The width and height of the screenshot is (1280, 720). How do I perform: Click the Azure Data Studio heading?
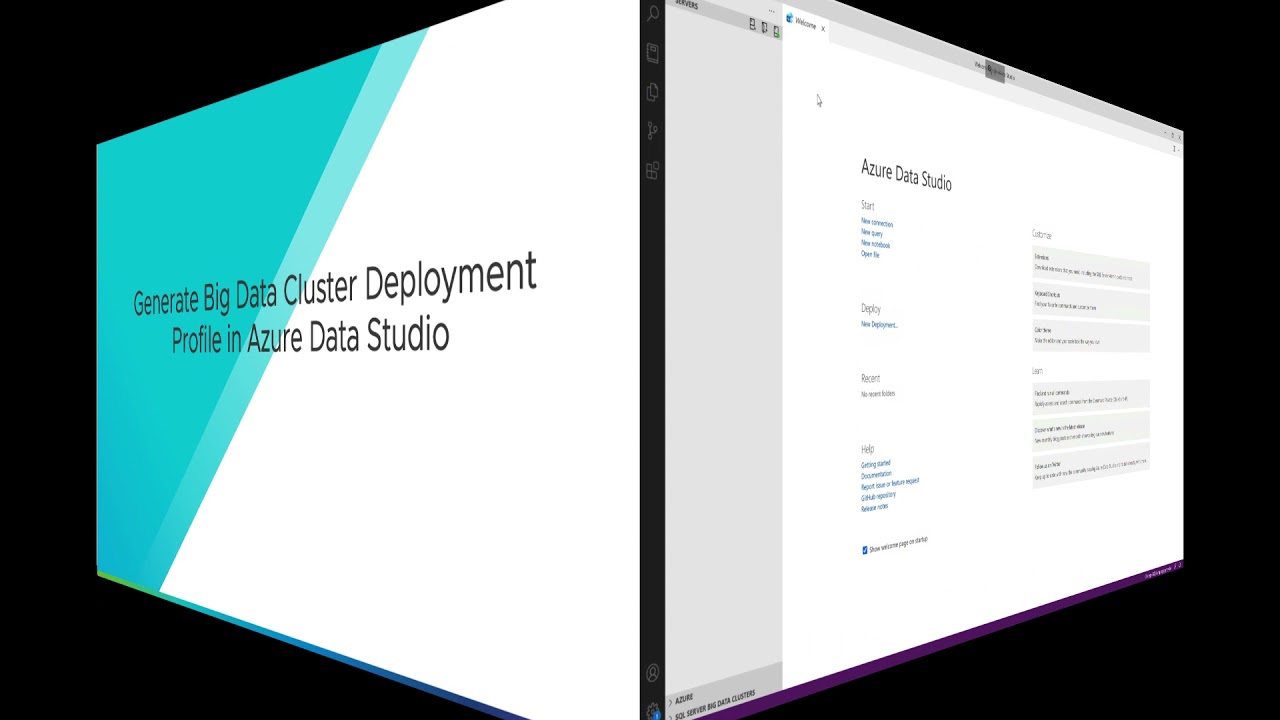point(906,175)
